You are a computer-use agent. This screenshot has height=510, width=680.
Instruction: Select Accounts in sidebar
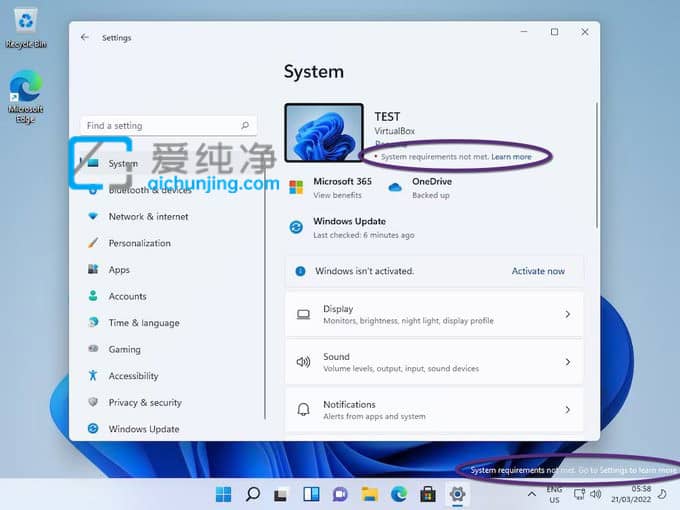[x=128, y=296]
